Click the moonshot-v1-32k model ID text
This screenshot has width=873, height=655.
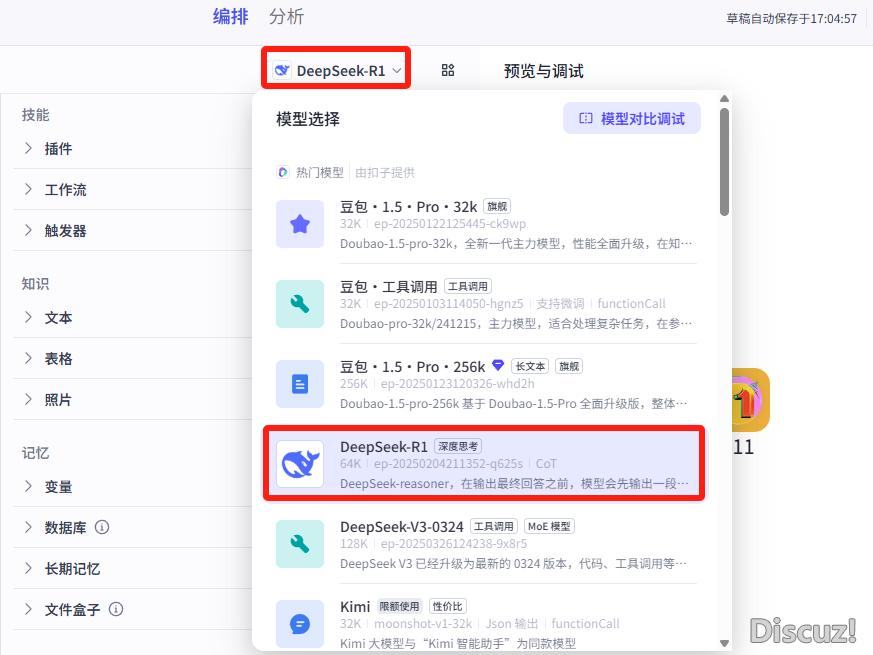pyautogui.click(x=423, y=623)
